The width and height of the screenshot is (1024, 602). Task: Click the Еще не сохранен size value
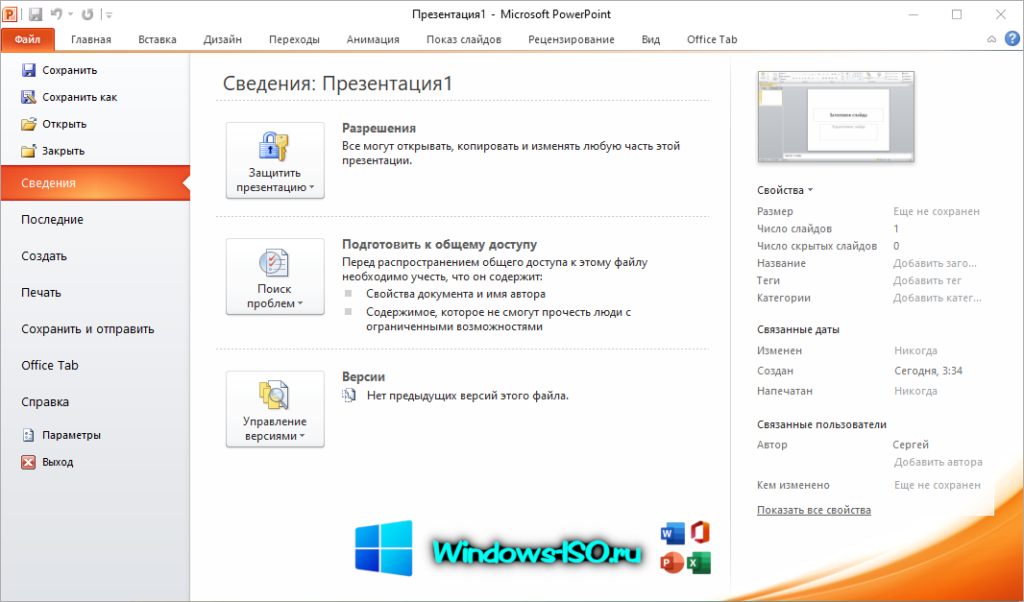(936, 212)
